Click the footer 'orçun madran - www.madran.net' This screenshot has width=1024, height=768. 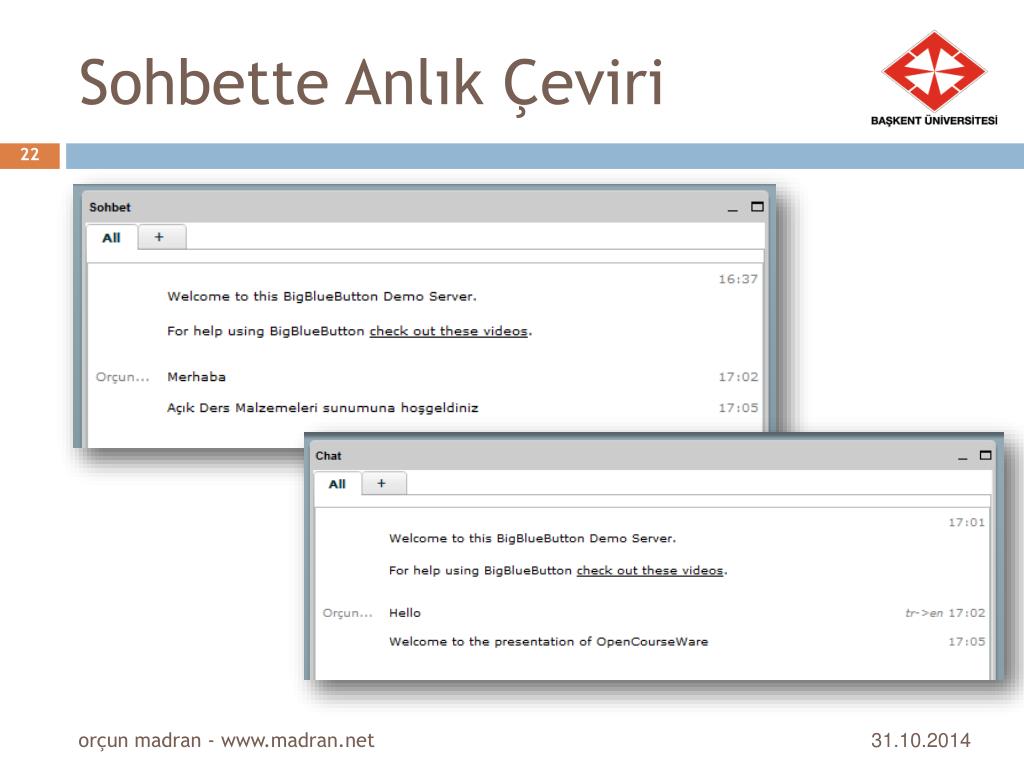[226, 741]
